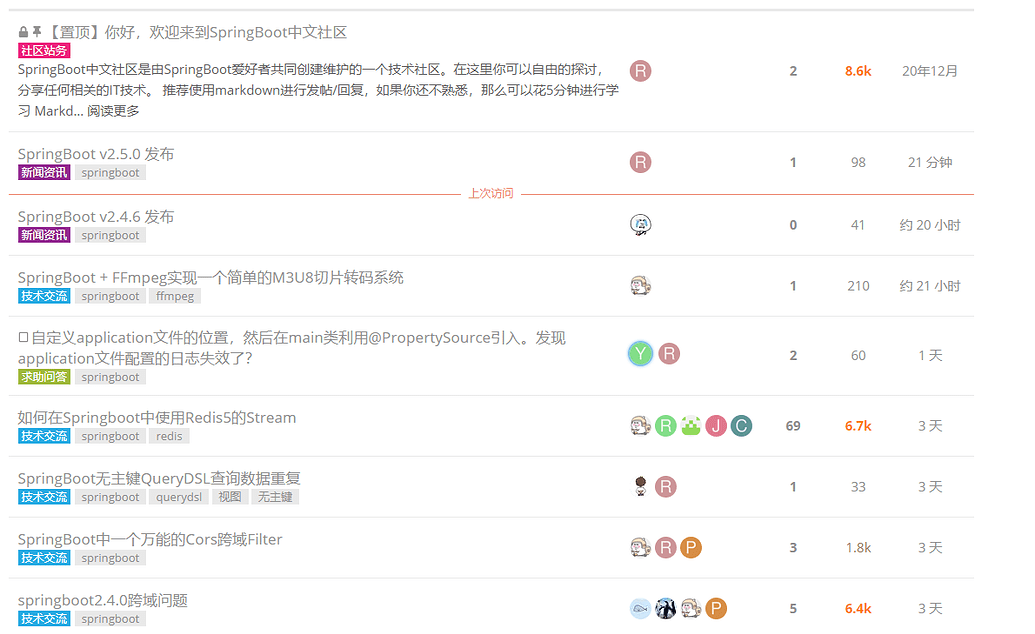Viewport: 1035px width, 634px height.
Task: Open the FFmpeg M3U8 切片转码 topic
Action: tap(210, 277)
